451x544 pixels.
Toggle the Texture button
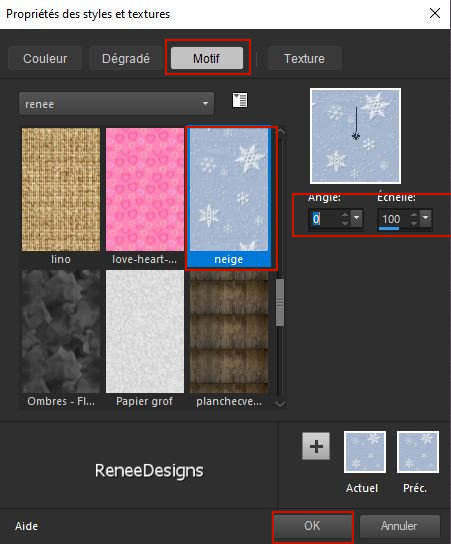304,58
